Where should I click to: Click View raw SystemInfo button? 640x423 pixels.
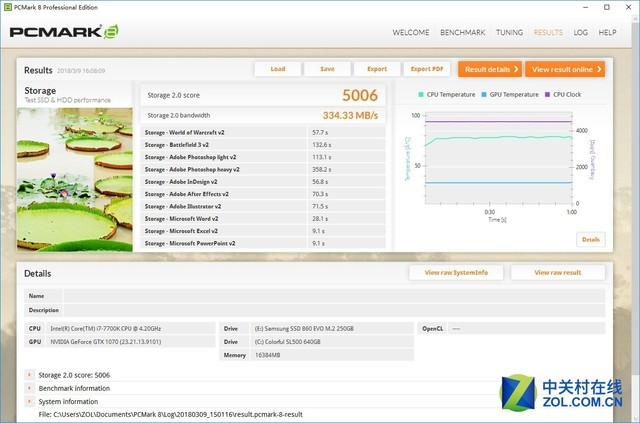456,272
